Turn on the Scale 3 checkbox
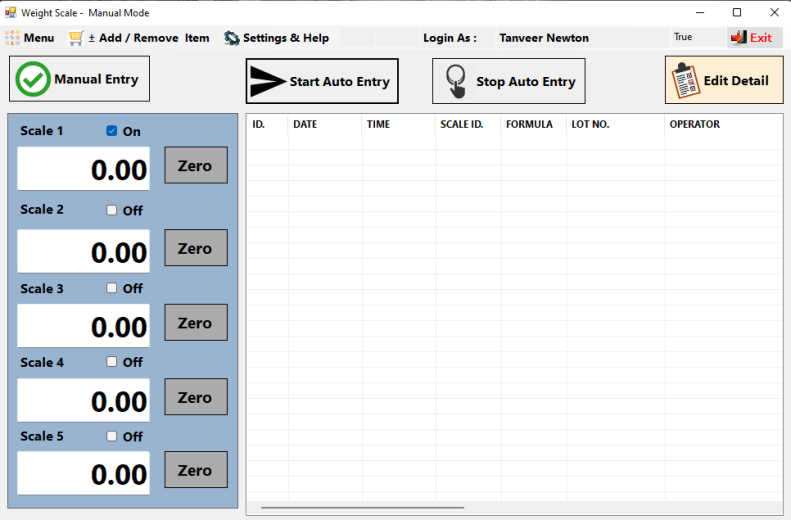The height and width of the screenshot is (520, 791). point(112,288)
